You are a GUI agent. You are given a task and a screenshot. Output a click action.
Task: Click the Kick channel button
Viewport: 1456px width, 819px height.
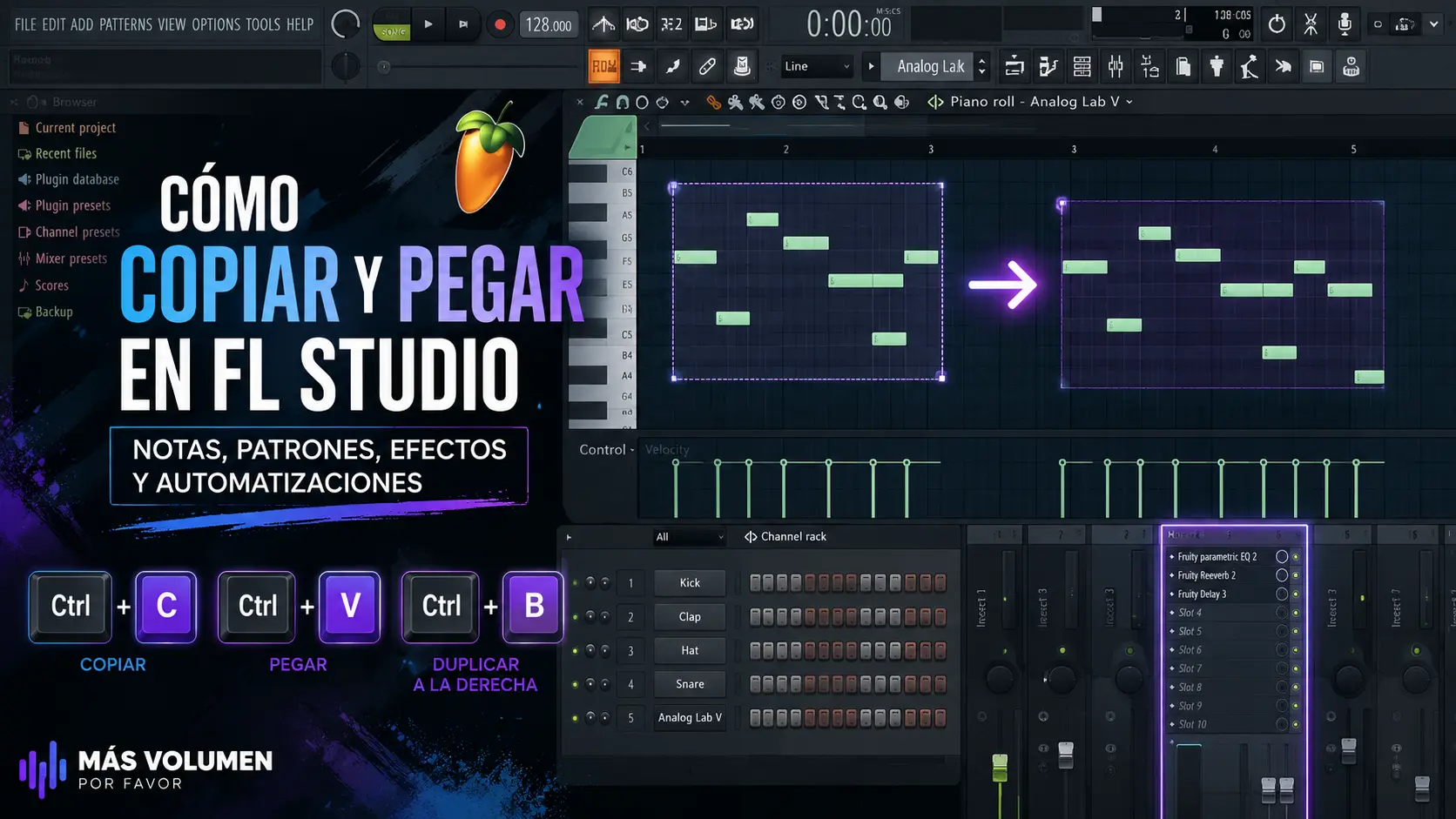690,583
